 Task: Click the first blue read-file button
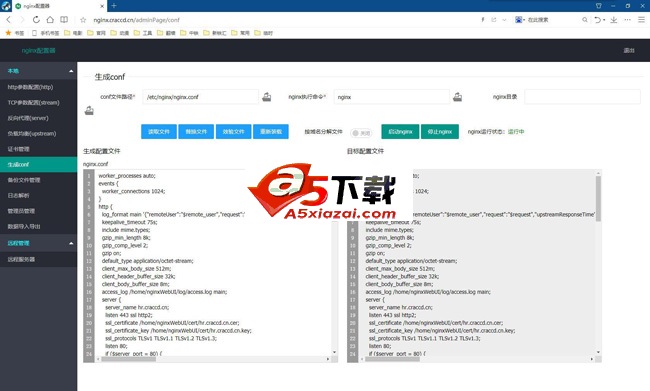coord(159,131)
